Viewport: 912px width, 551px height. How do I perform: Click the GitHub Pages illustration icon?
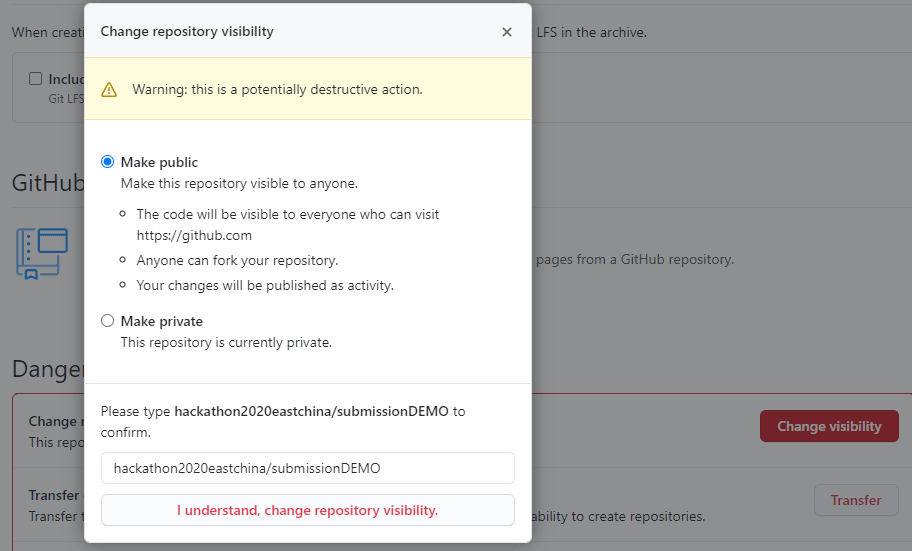click(41, 253)
